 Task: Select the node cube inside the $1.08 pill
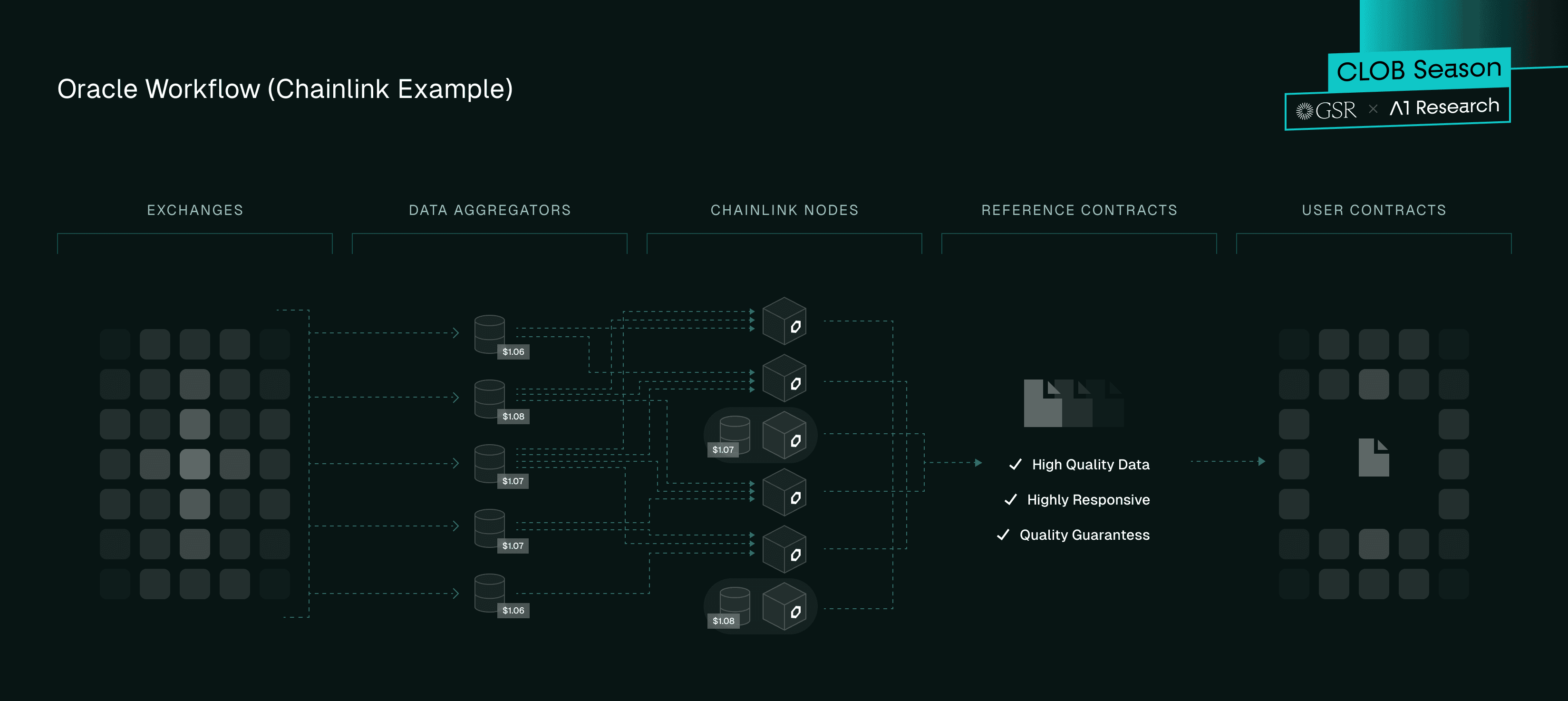pos(784,606)
